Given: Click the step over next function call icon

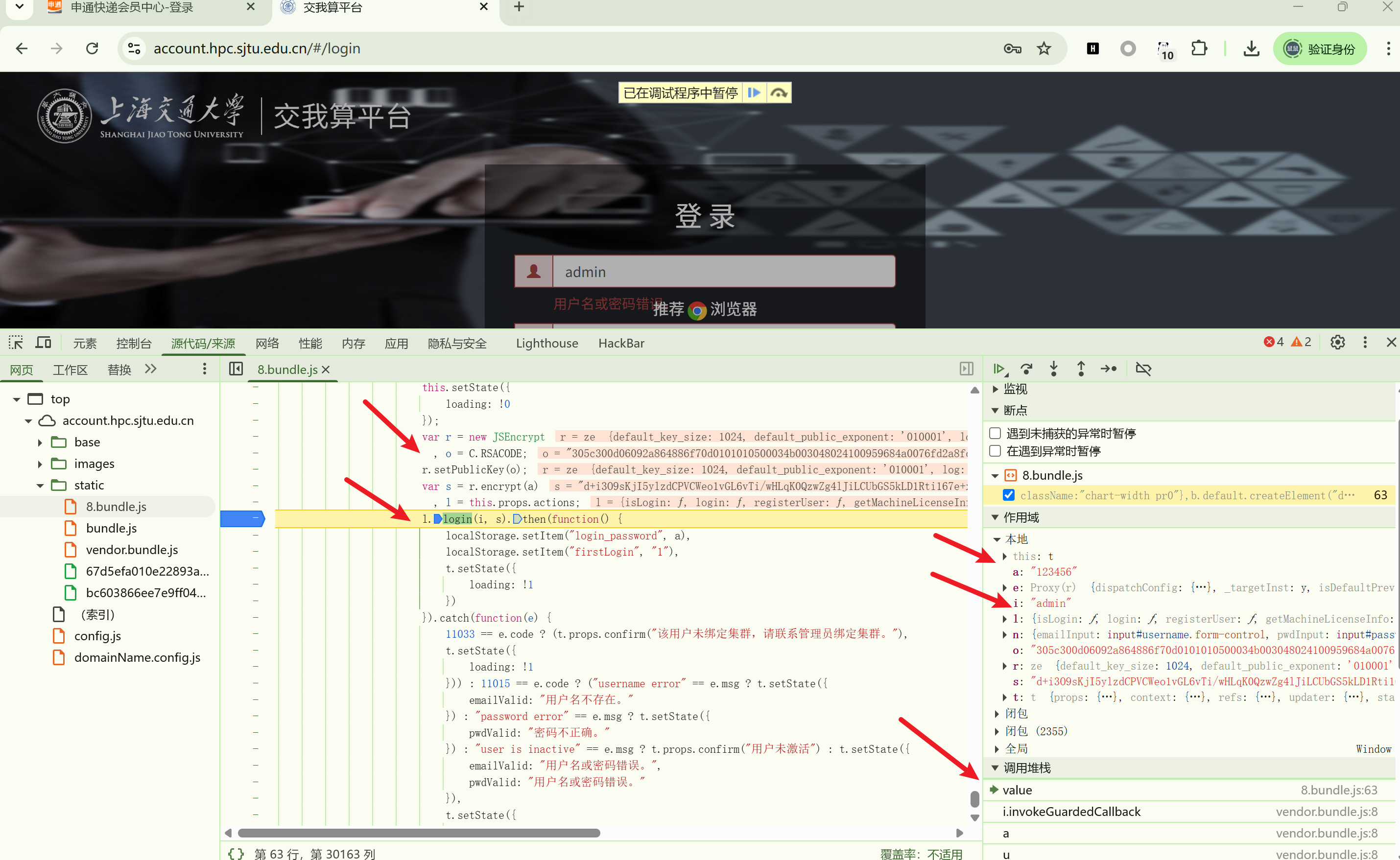Looking at the screenshot, I should tap(1026, 369).
